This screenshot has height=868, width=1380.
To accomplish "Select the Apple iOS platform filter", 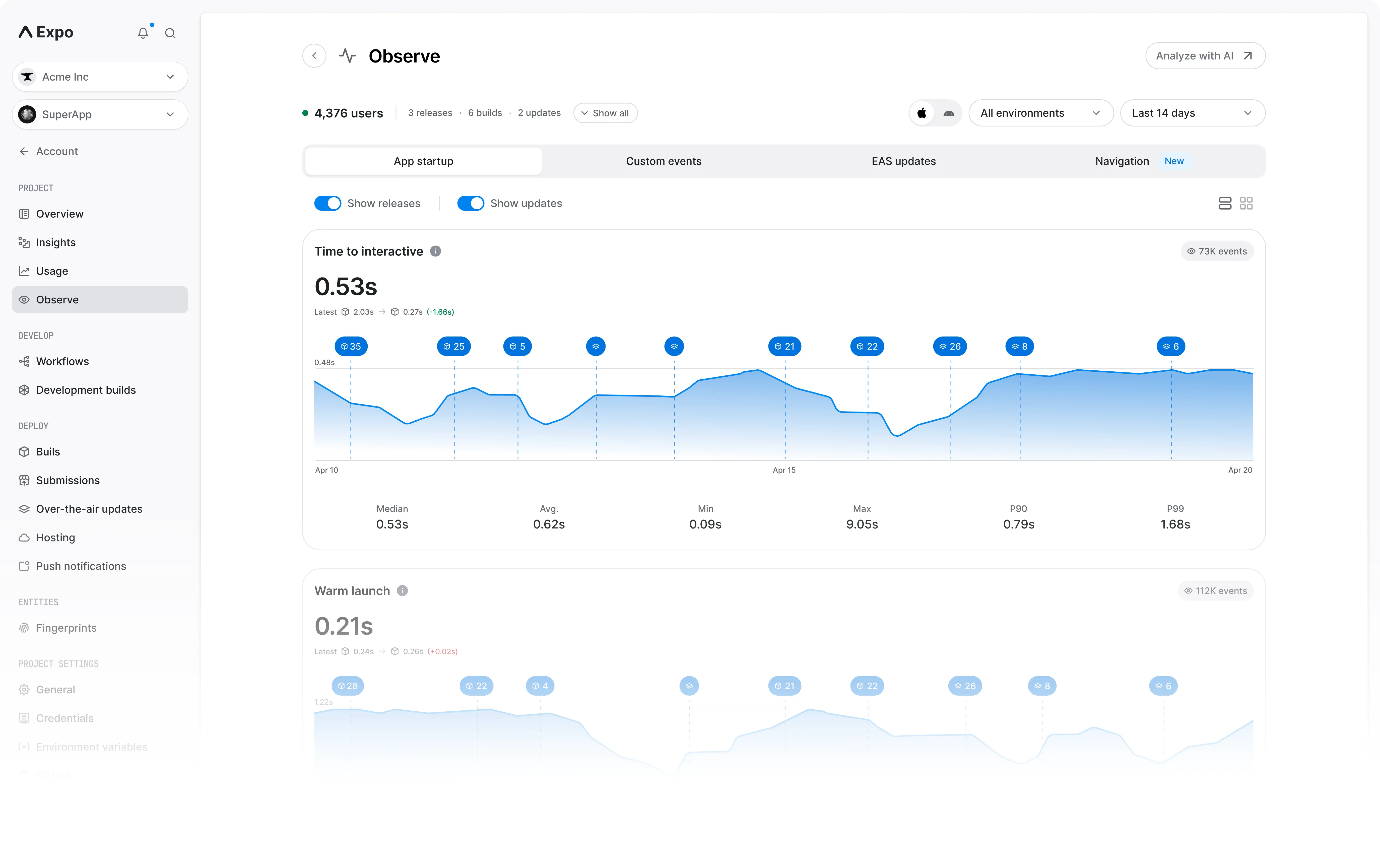I will (922, 113).
